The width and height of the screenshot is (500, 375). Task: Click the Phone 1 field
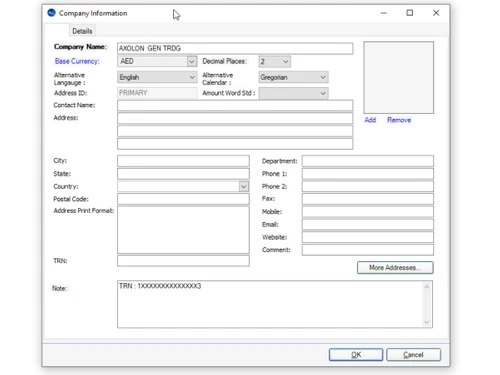click(368, 174)
